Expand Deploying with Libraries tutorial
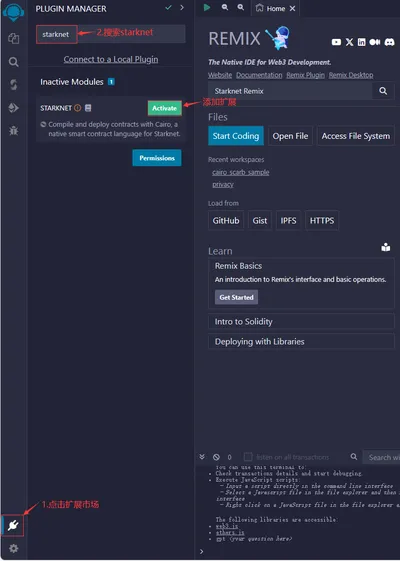The height and width of the screenshot is (561, 400). [x=301, y=342]
